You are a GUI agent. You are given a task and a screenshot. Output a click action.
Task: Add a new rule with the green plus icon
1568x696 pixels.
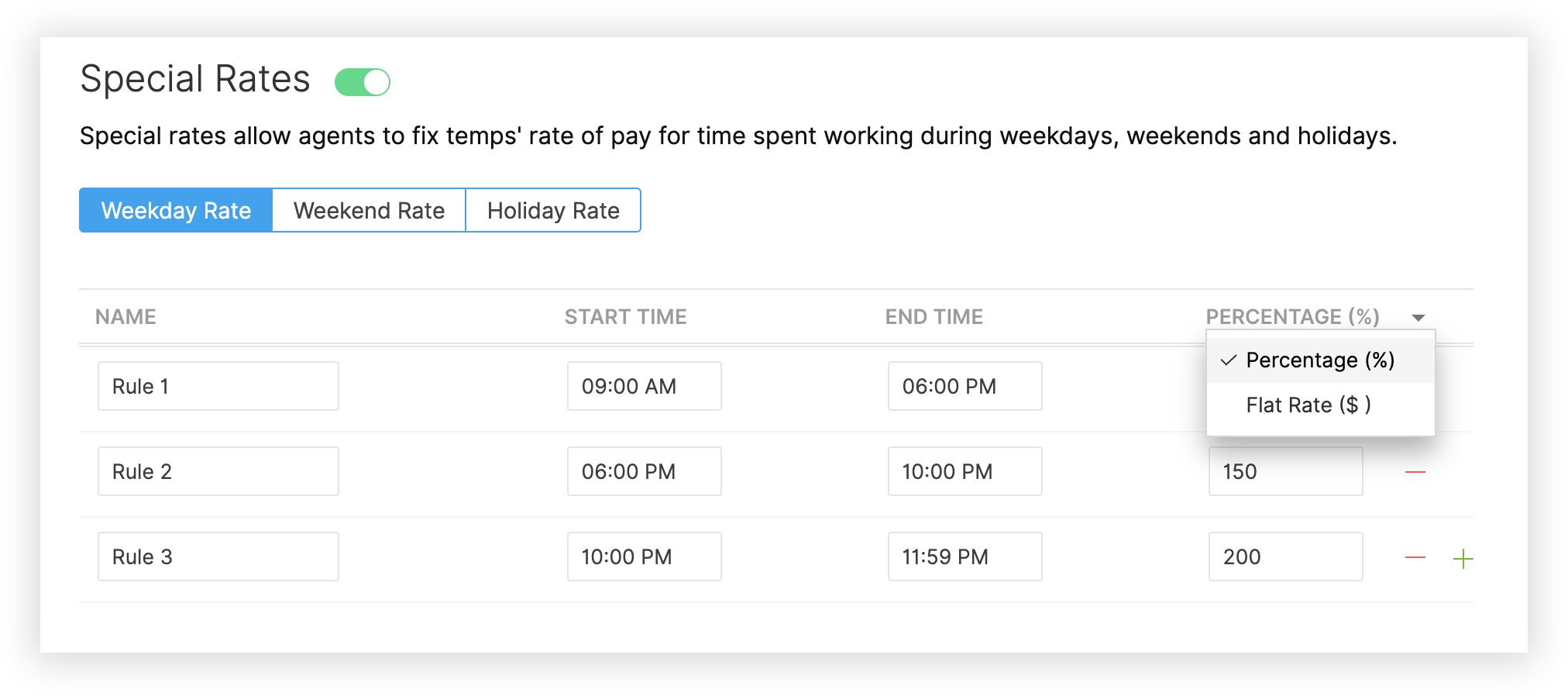1463,558
